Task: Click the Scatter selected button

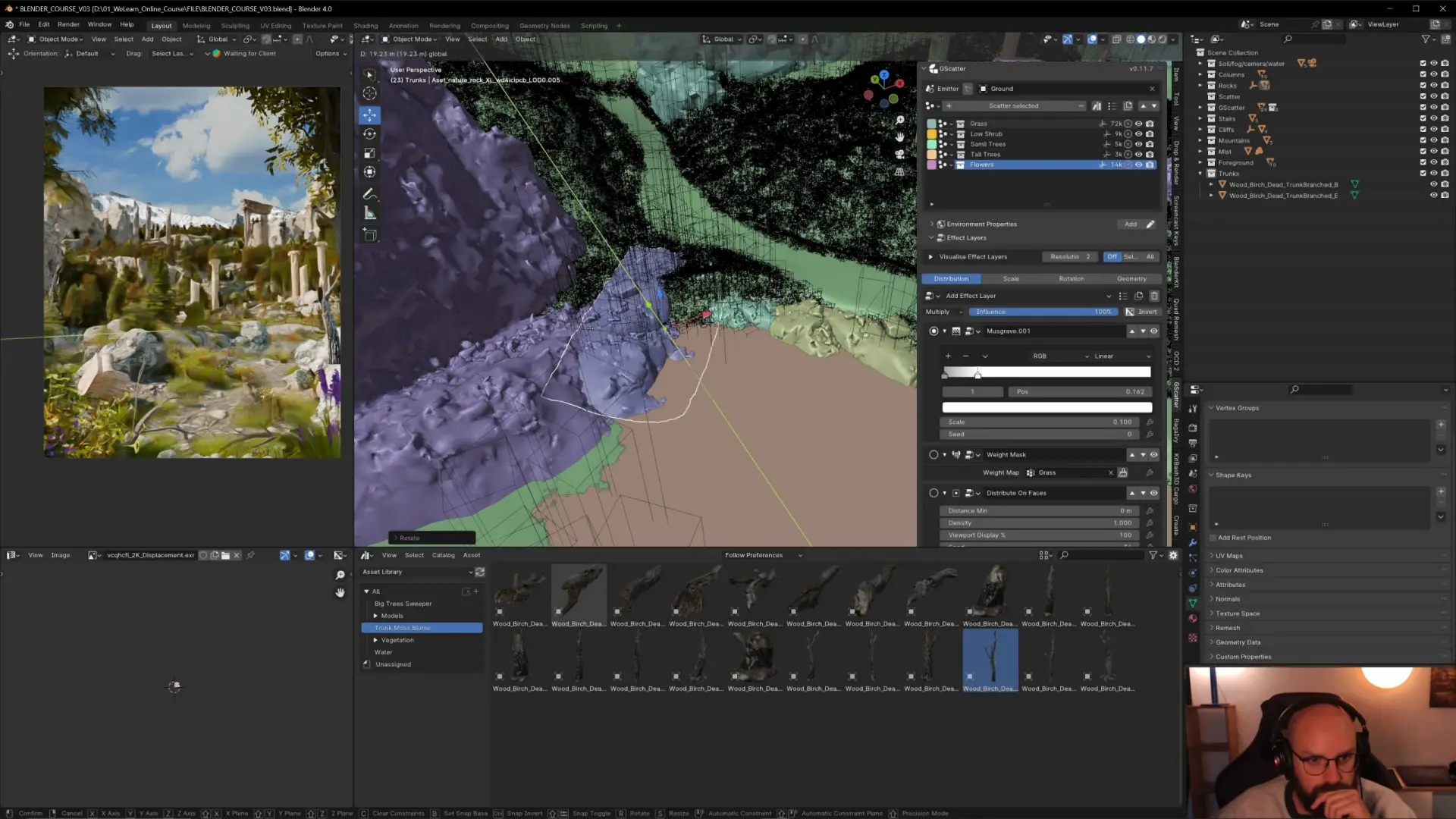Action: click(1013, 106)
